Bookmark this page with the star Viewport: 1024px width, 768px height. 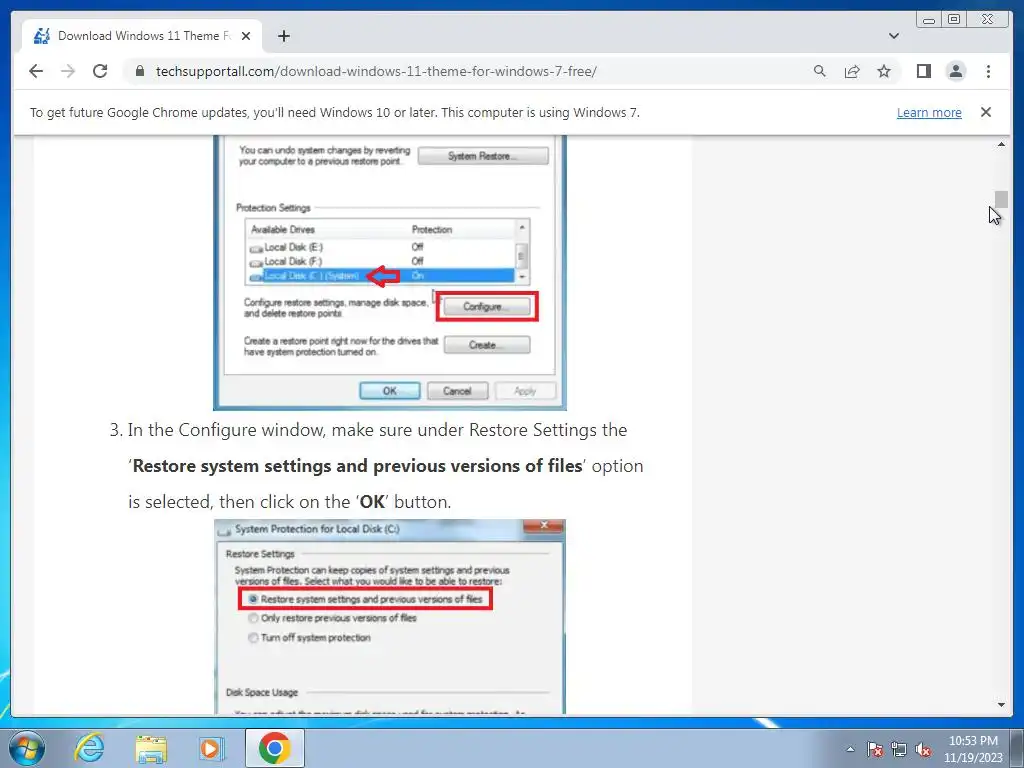(884, 71)
